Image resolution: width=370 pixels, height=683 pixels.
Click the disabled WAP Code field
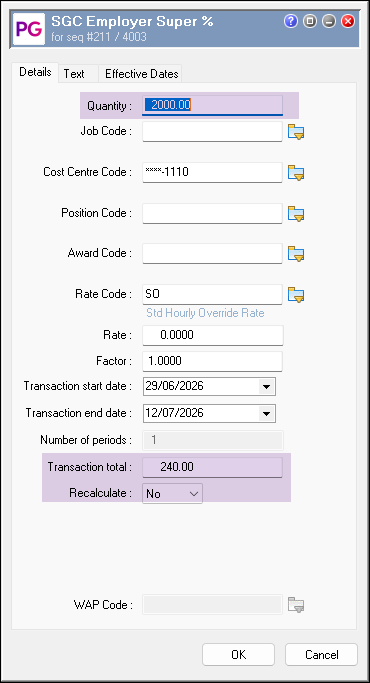[x=212, y=605]
